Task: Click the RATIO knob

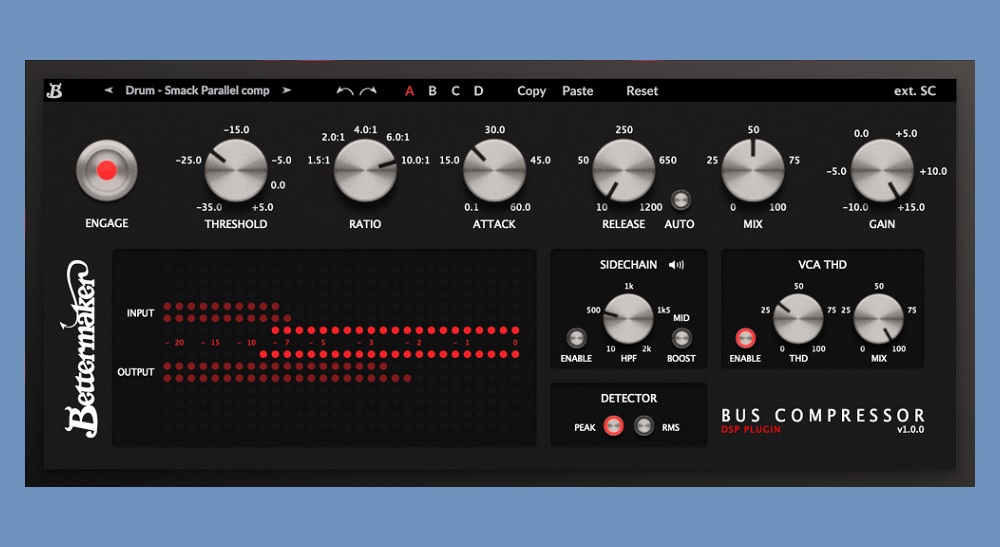Action: pos(365,170)
